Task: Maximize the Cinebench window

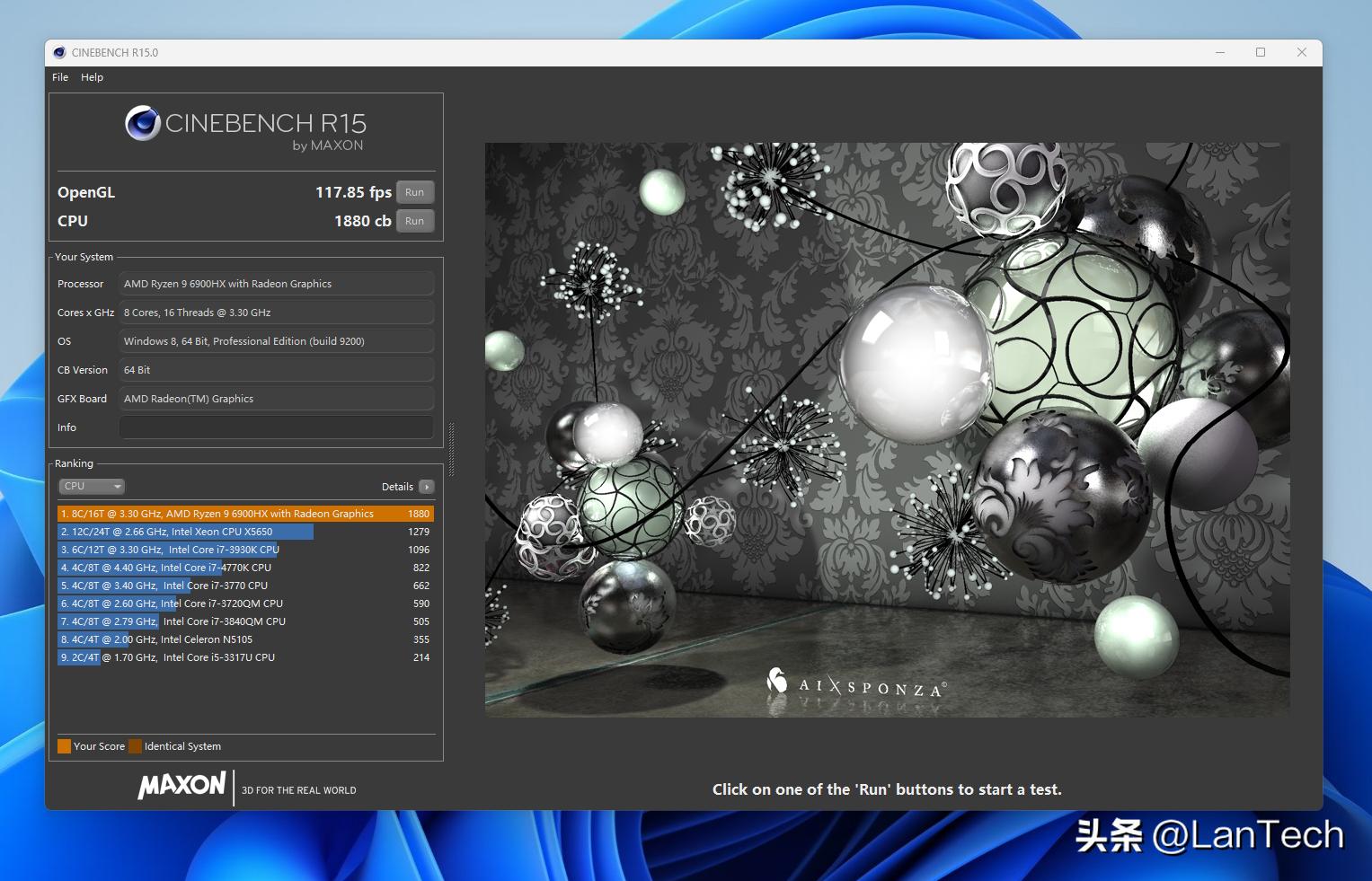Action: pos(1261,52)
